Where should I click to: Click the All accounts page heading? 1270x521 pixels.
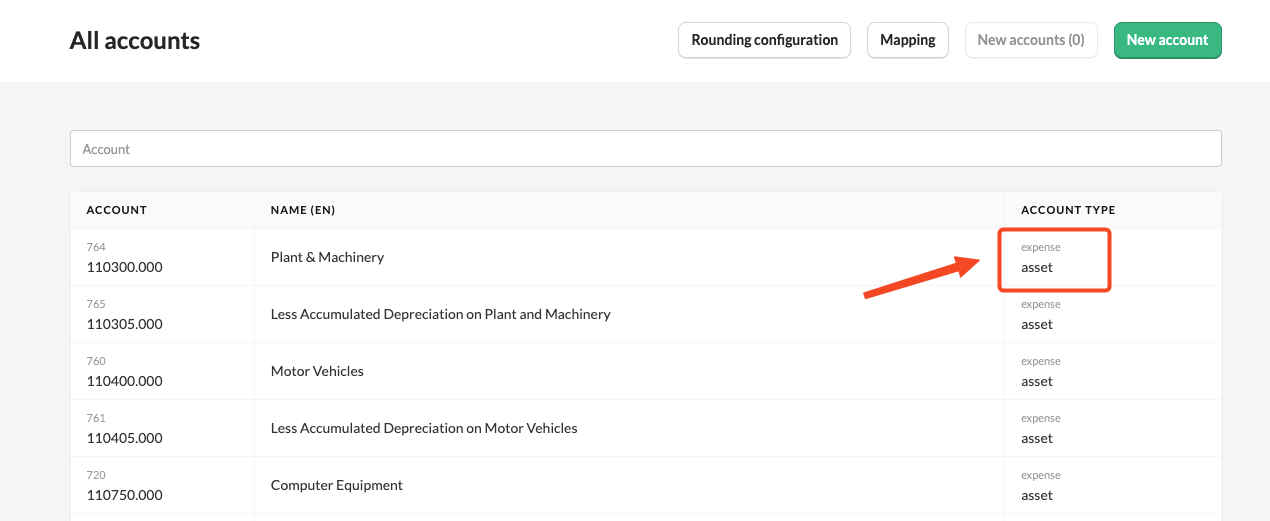[x=135, y=41]
